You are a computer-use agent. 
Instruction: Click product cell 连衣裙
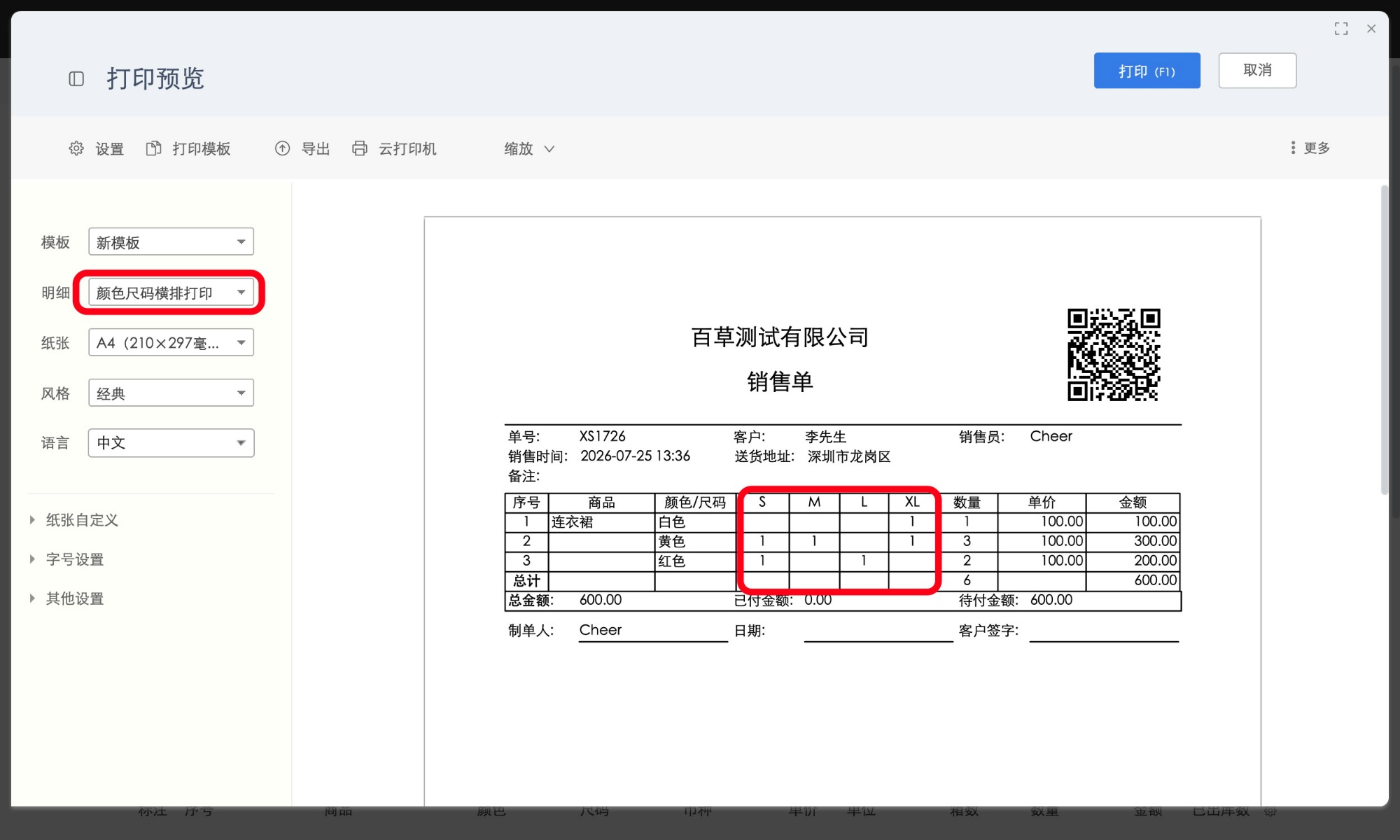click(x=601, y=522)
